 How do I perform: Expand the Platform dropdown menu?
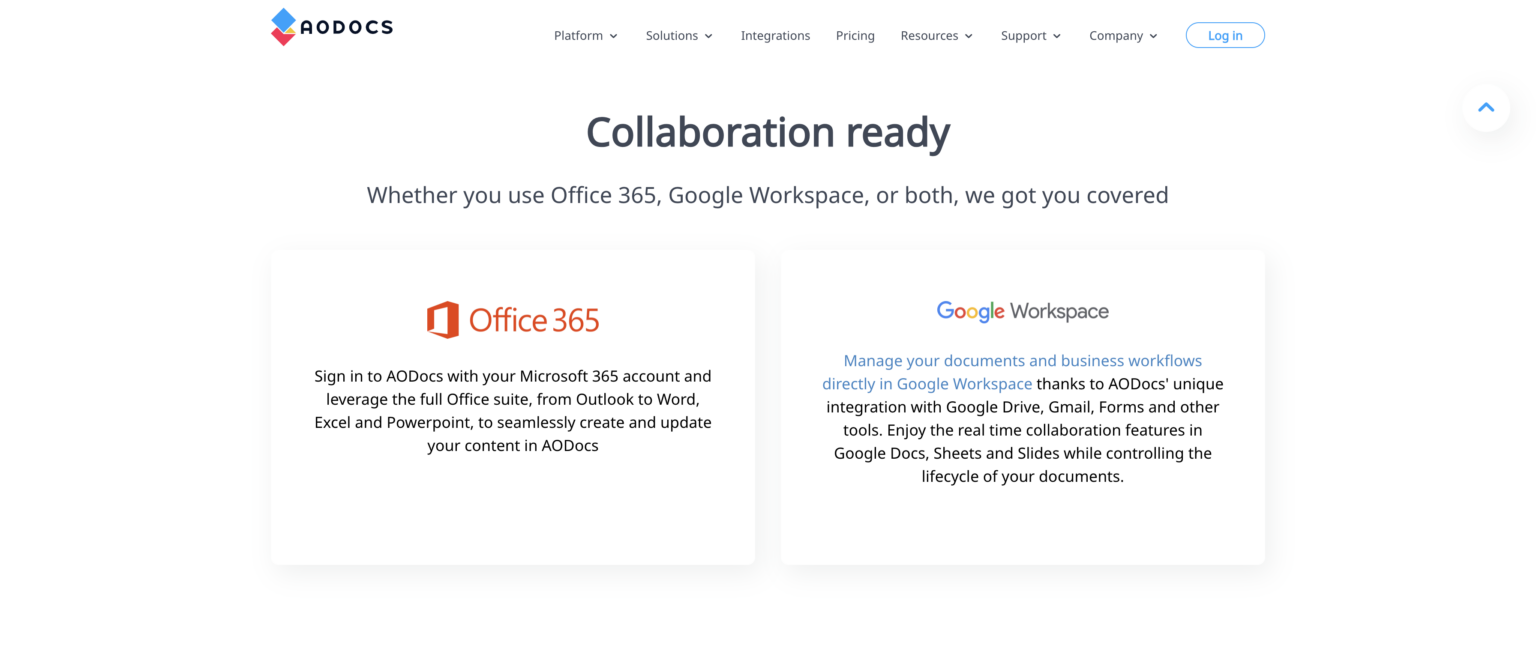[585, 35]
